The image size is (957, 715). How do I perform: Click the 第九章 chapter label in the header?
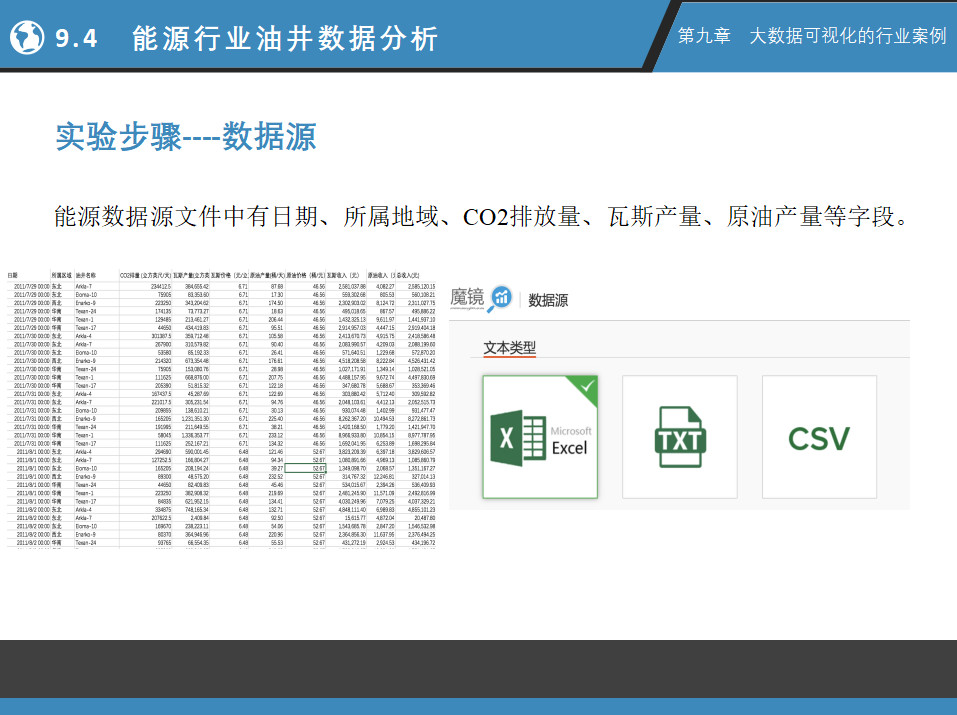[x=704, y=35]
